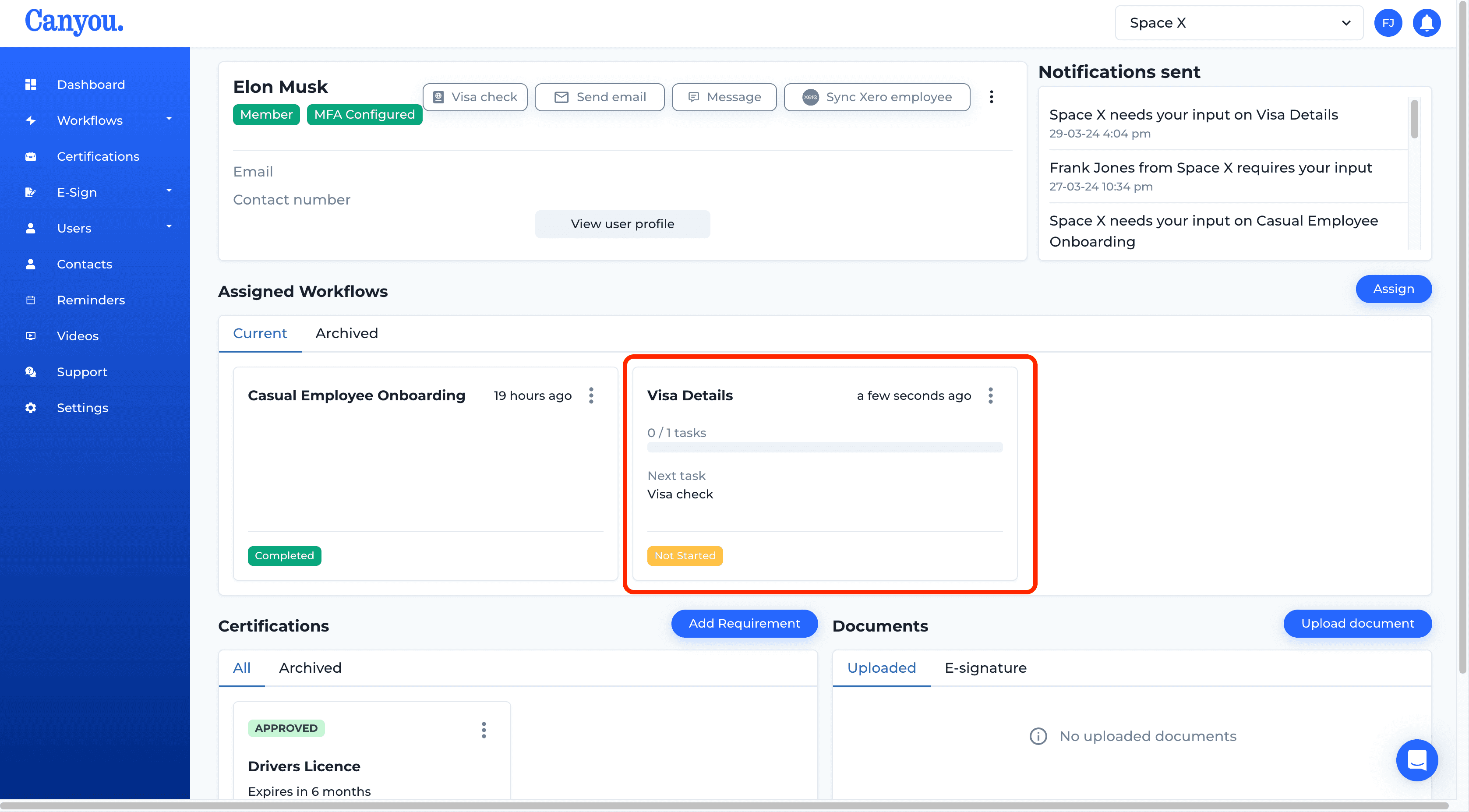
Task: Click the Visa check button
Action: [x=475, y=97]
